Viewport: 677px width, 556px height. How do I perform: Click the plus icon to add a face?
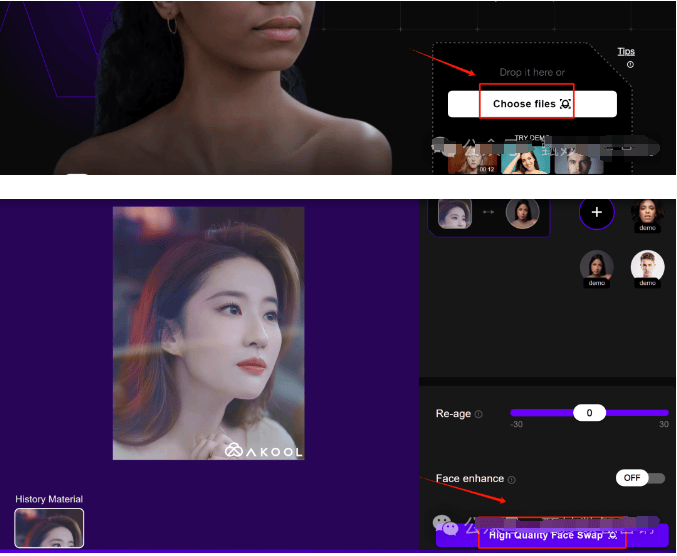tap(597, 213)
